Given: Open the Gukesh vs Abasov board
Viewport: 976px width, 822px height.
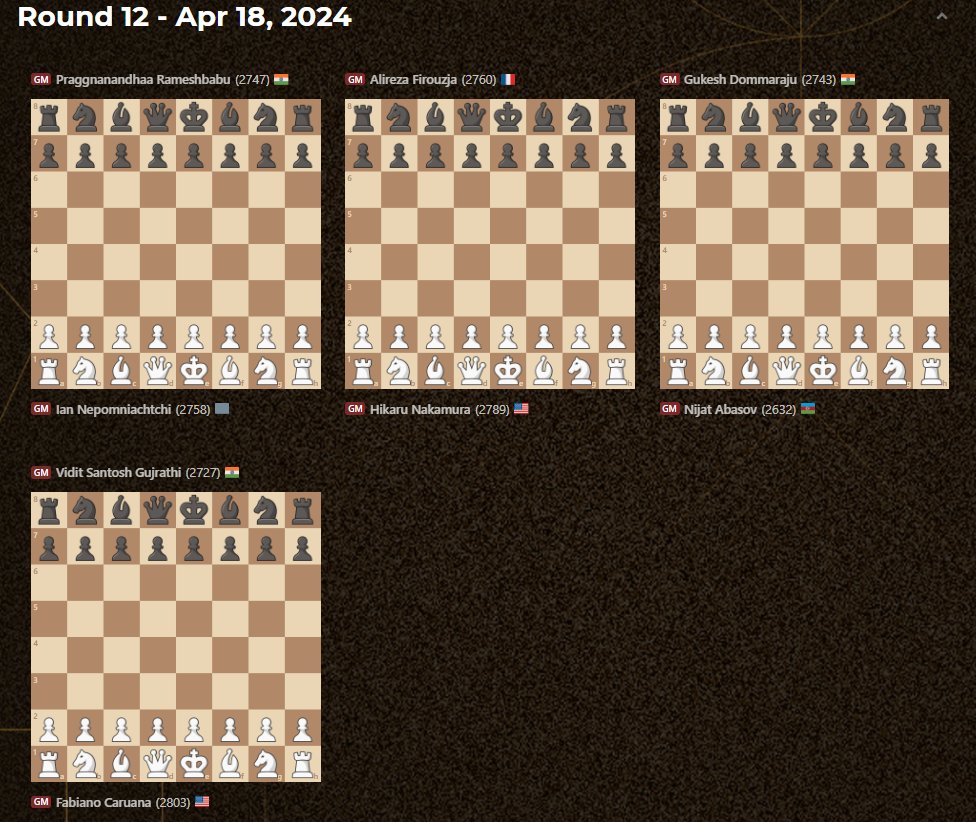Looking at the screenshot, I should (804, 244).
